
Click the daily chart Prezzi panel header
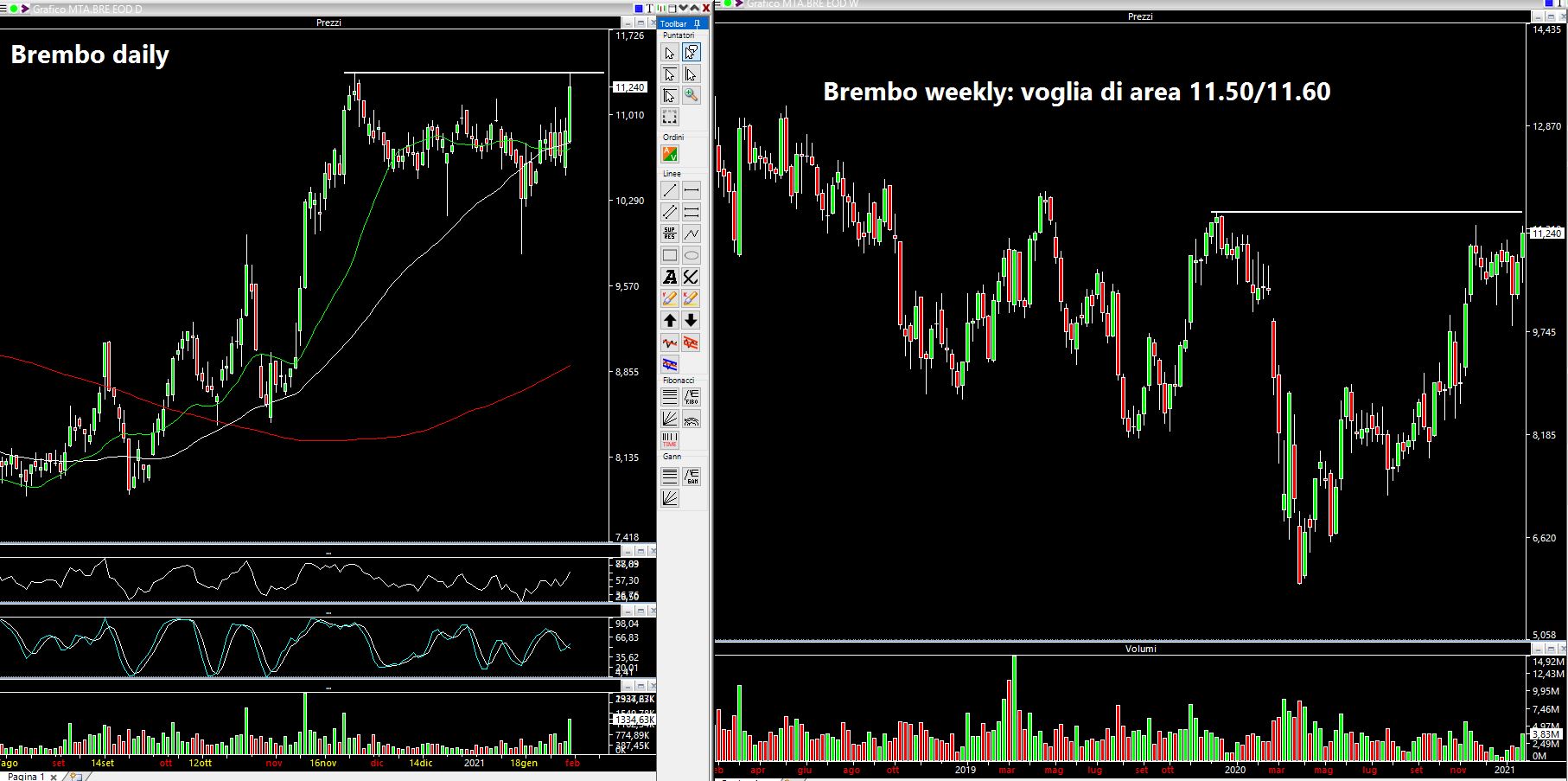click(x=328, y=22)
